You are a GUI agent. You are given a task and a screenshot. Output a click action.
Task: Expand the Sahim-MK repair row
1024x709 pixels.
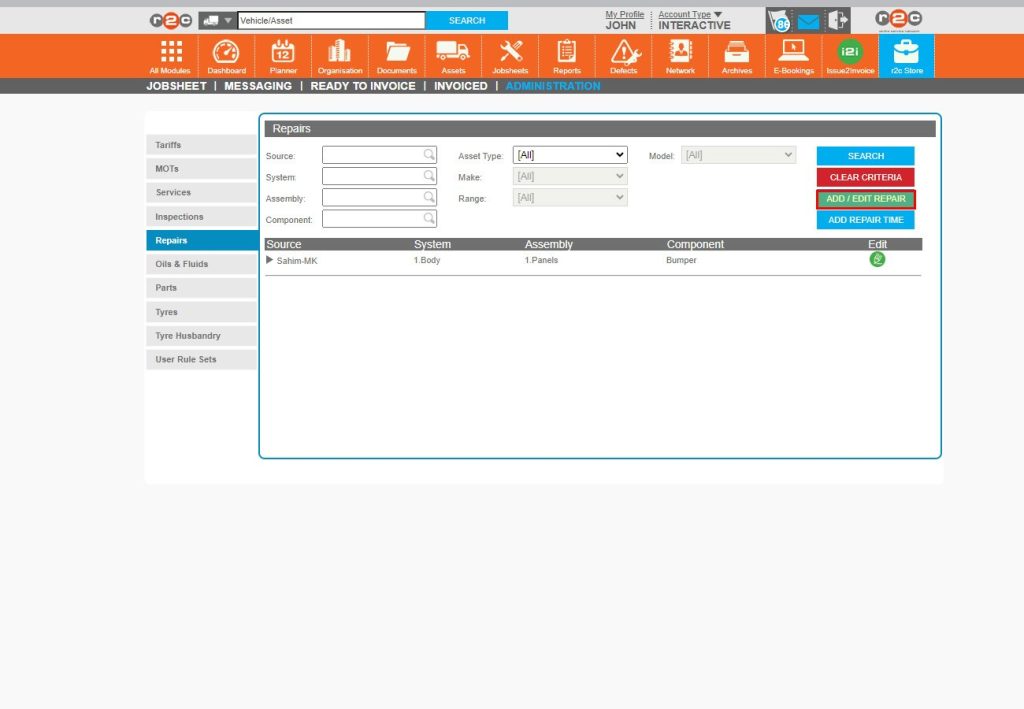click(269, 260)
